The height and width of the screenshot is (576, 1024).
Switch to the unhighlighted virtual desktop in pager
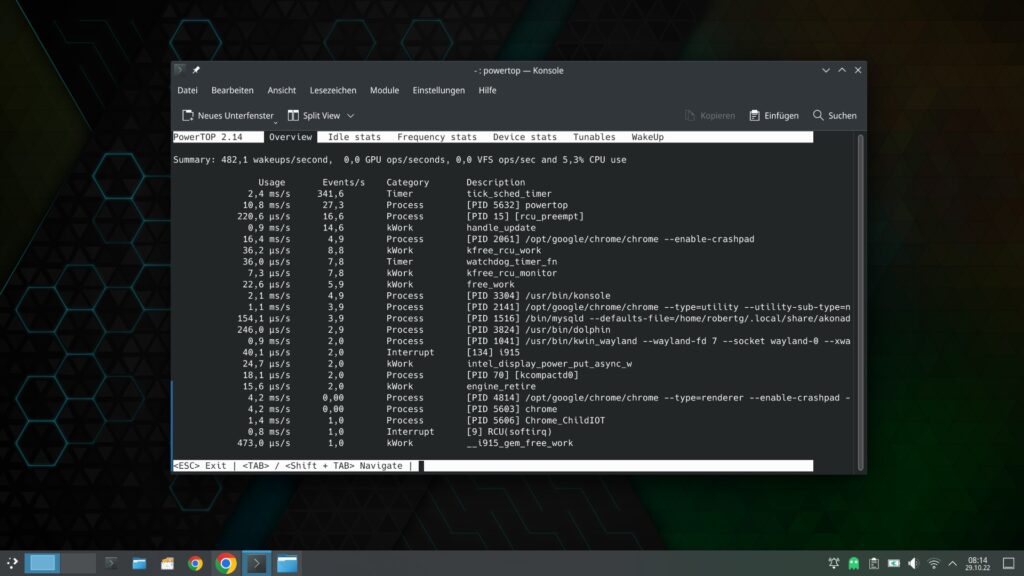point(78,563)
